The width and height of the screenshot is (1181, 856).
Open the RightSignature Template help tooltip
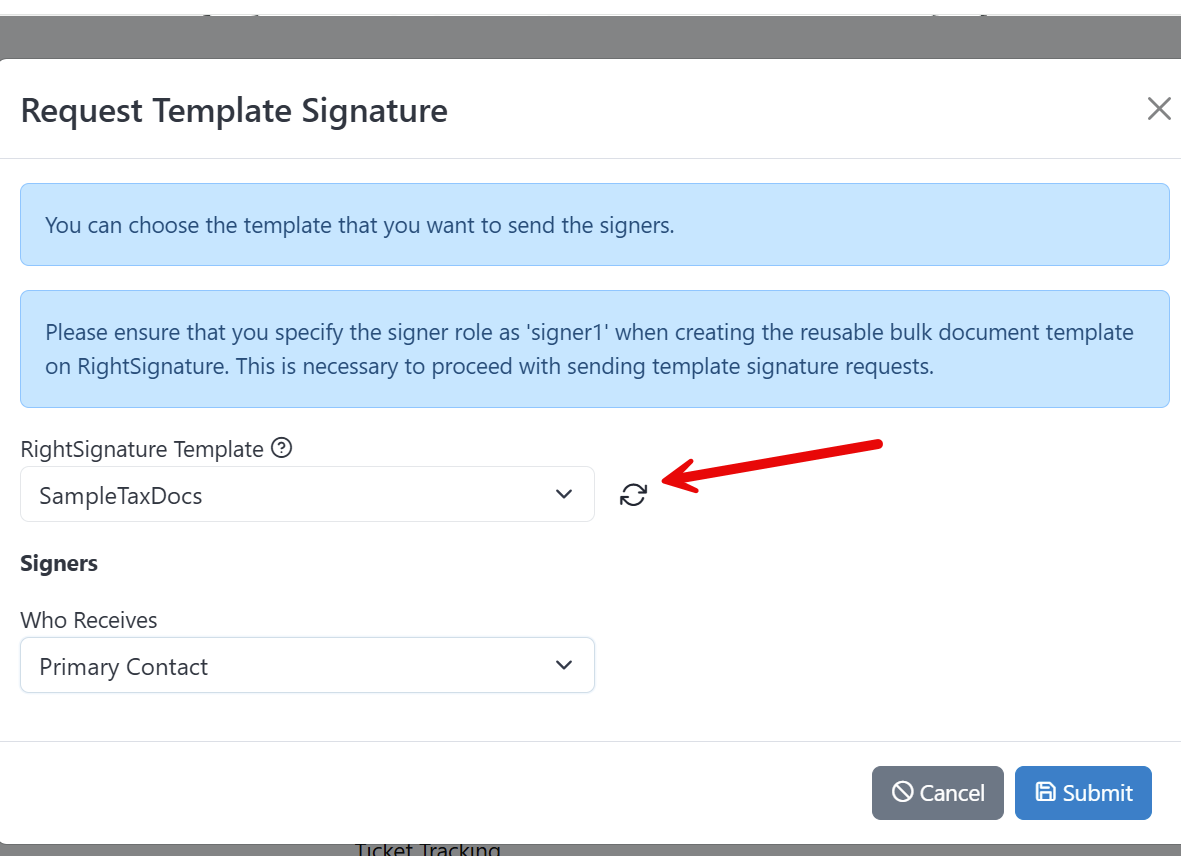(281, 448)
